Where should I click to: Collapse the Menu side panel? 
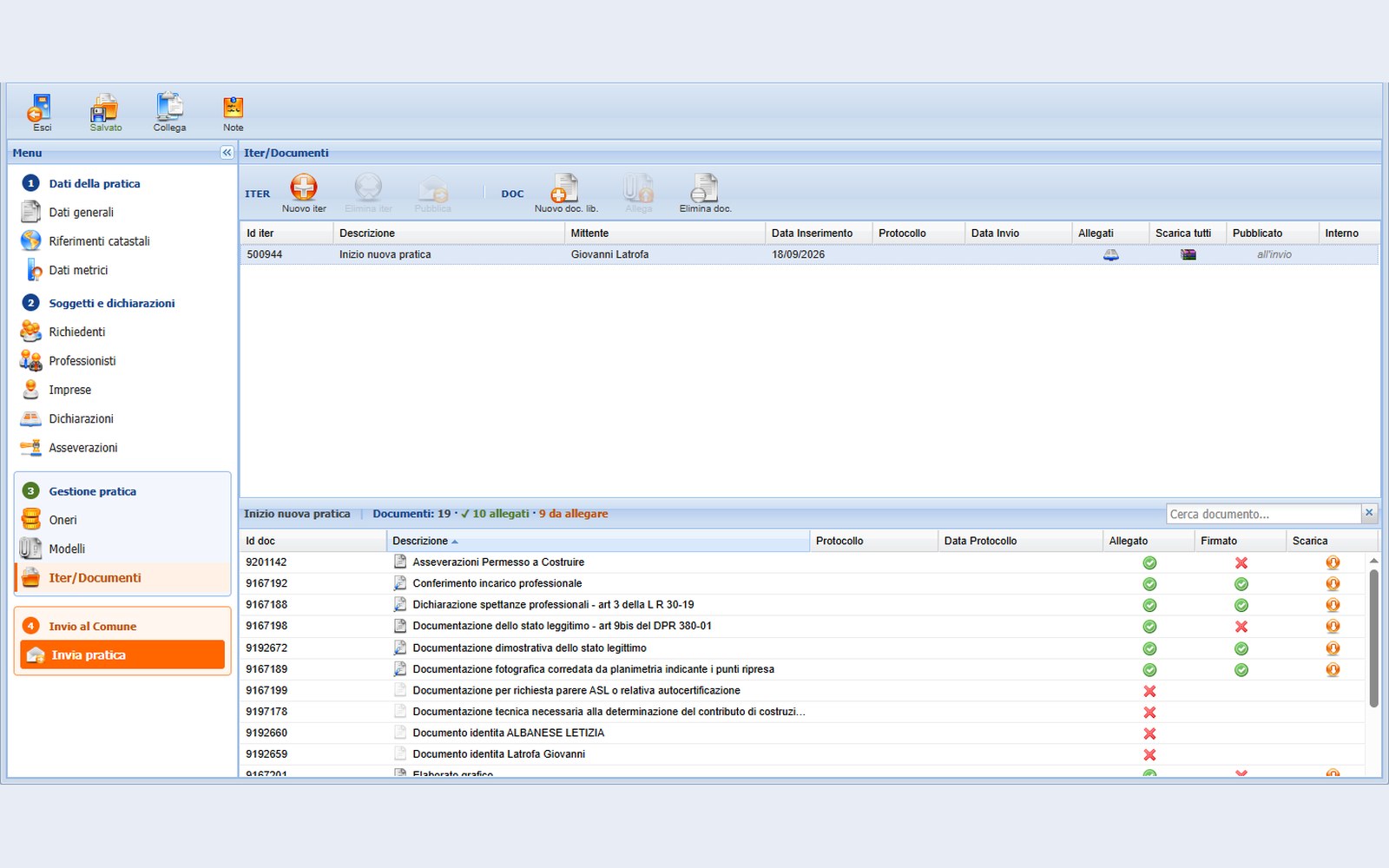pos(227,153)
